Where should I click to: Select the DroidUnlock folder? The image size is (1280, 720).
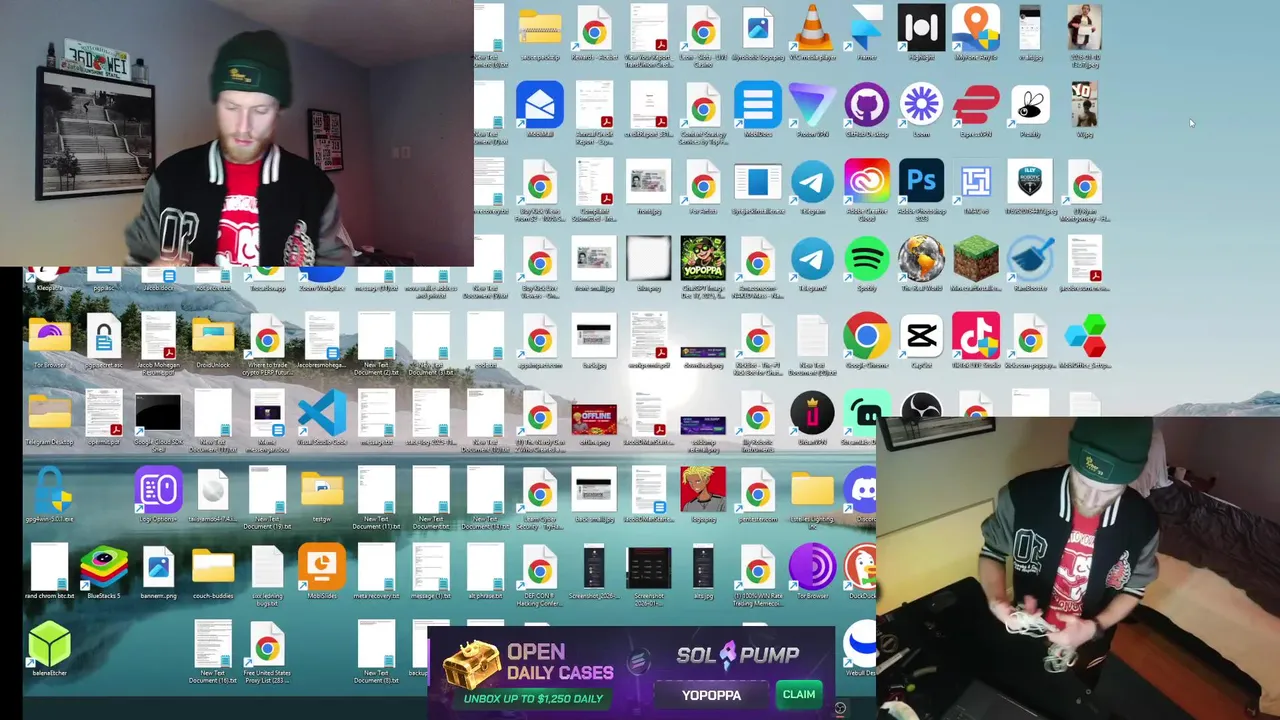pos(213,337)
